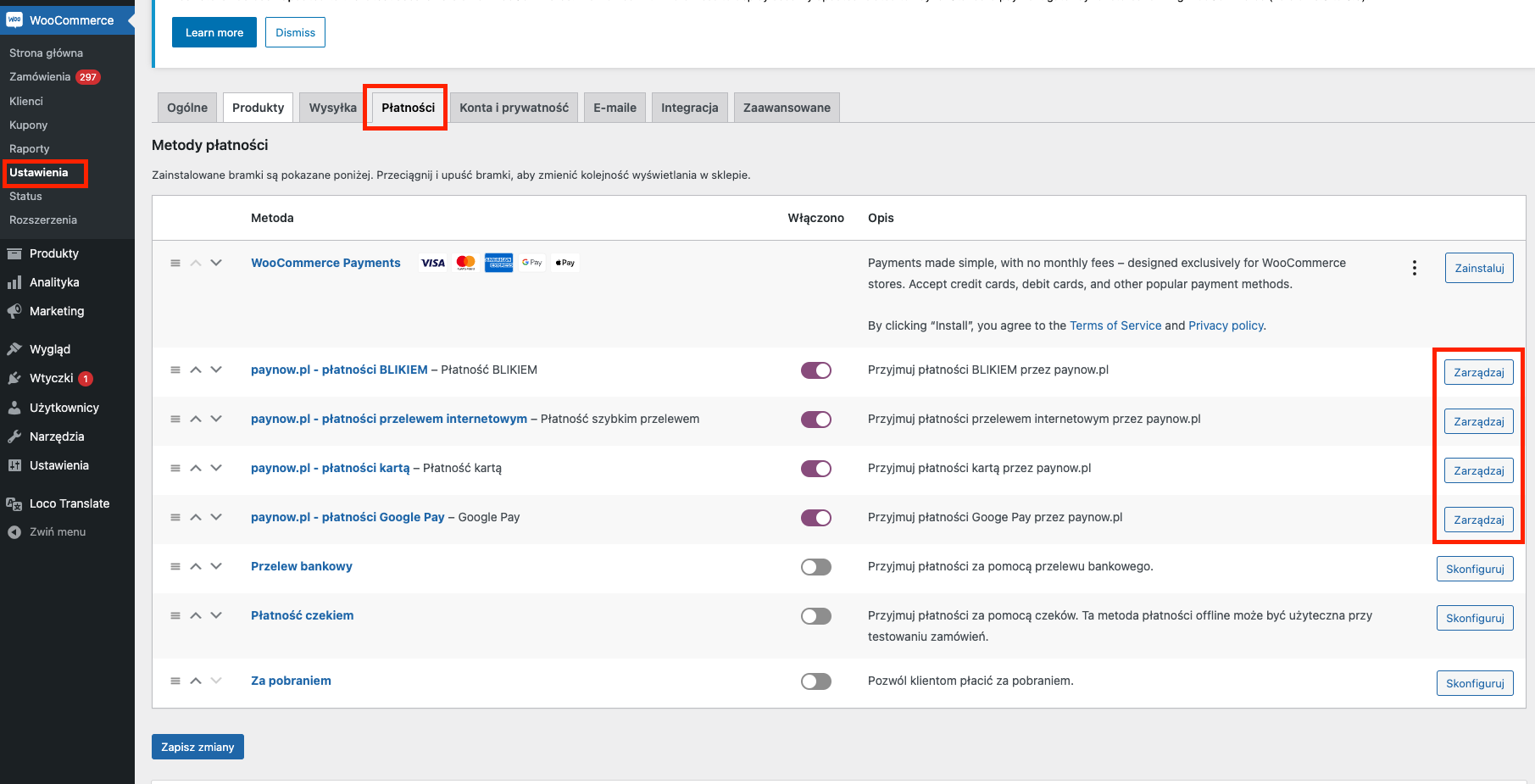Click the Wygląd paintbrush icon
The height and width of the screenshot is (784, 1535).
(x=14, y=349)
